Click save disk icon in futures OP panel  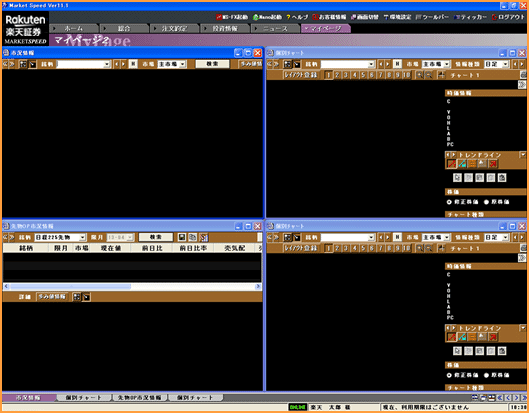point(182,237)
